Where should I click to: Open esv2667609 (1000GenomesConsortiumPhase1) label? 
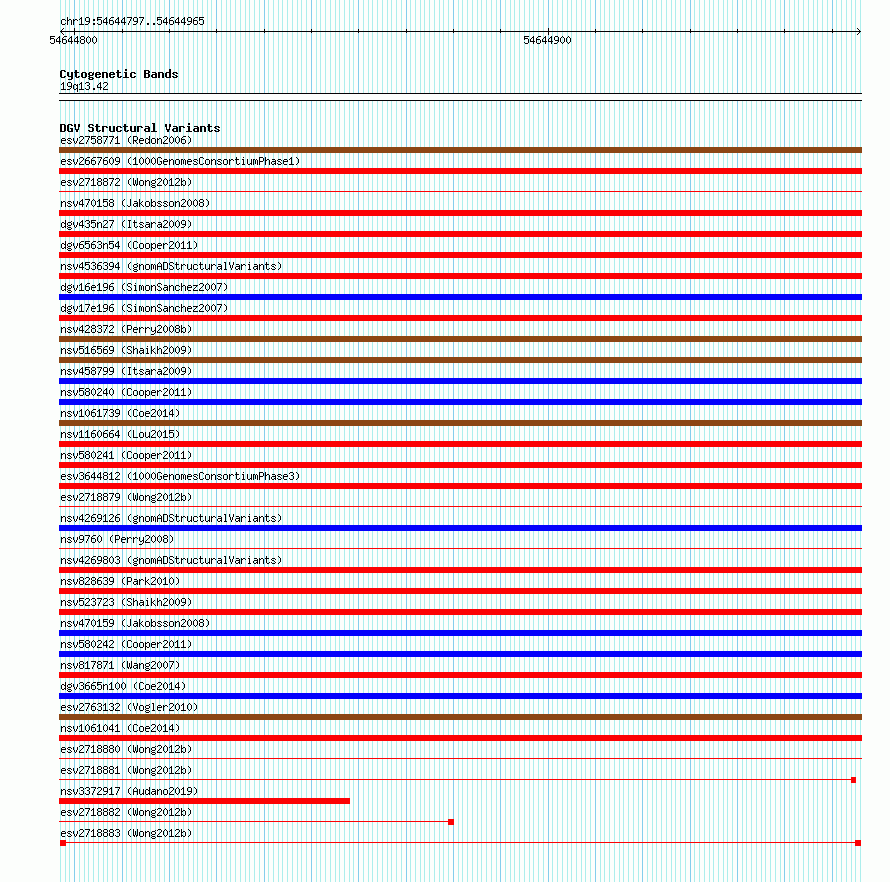click(180, 161)
